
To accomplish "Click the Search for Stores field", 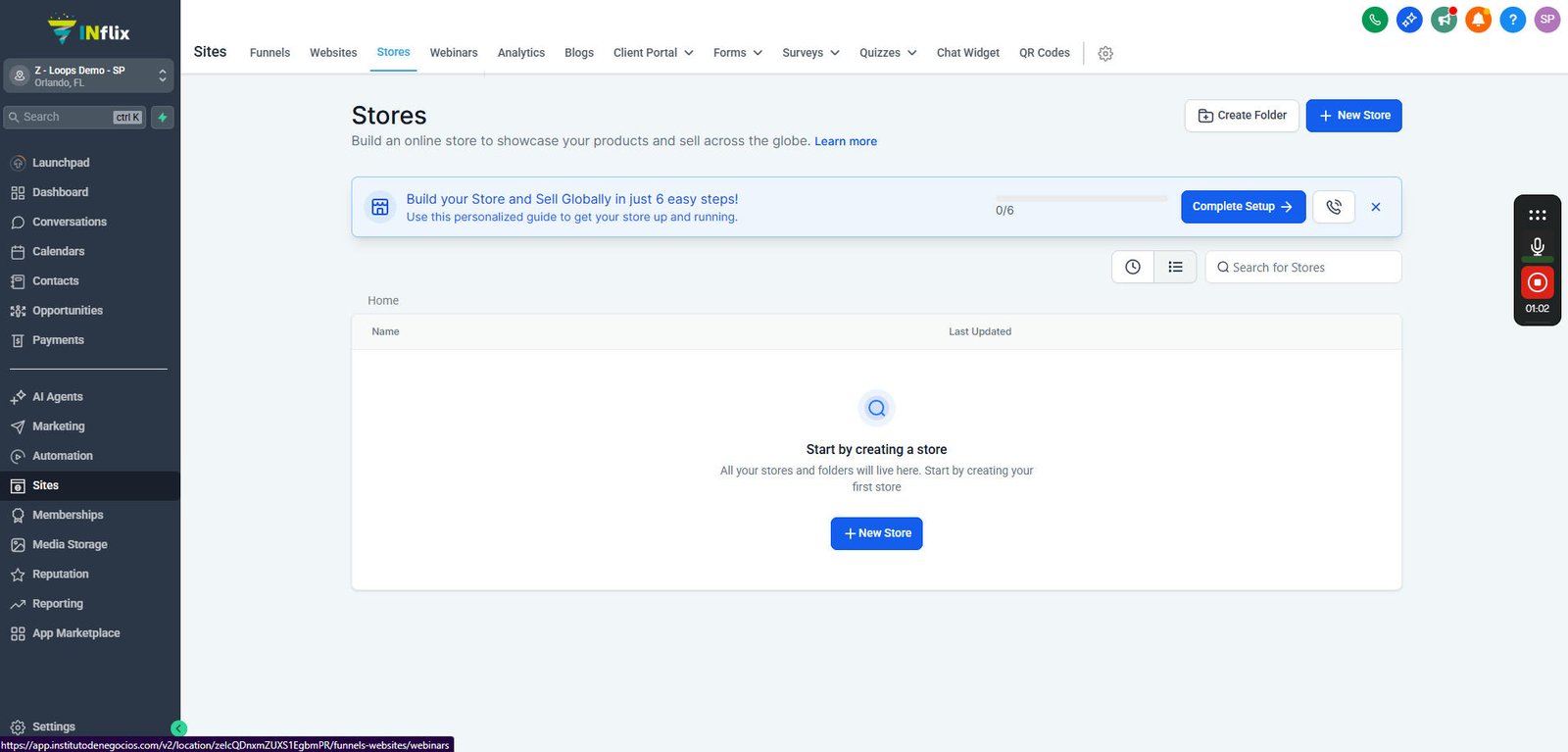I will 1302,267.
